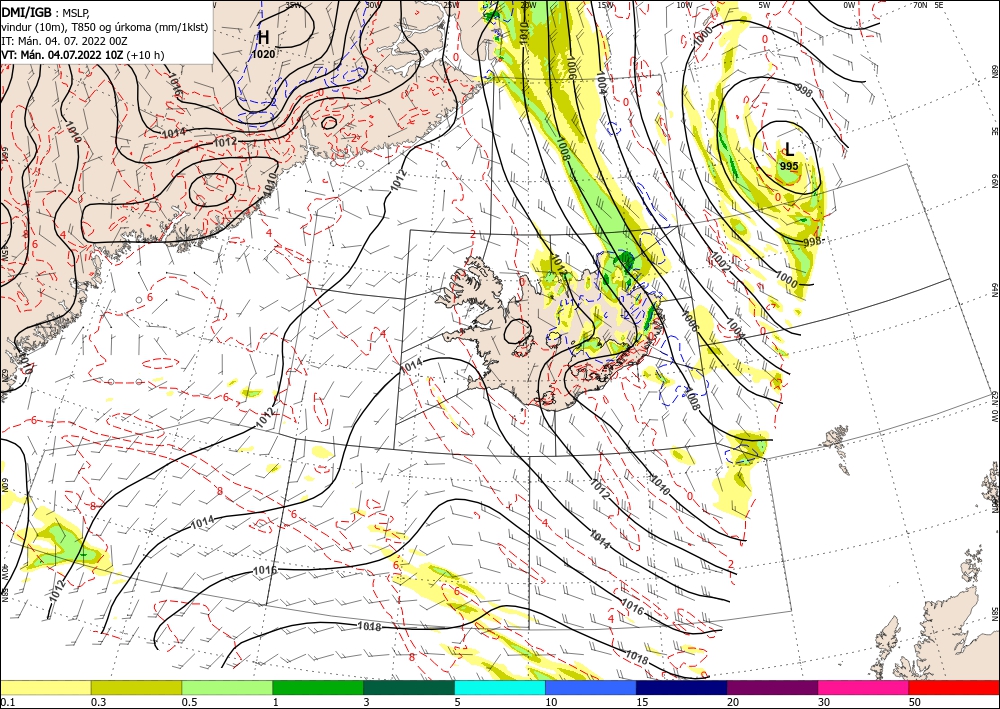The width and height of the screenshot is (1000, 709).
Task: Click the "5E" label beside 70N
Action: click(939, 5)
